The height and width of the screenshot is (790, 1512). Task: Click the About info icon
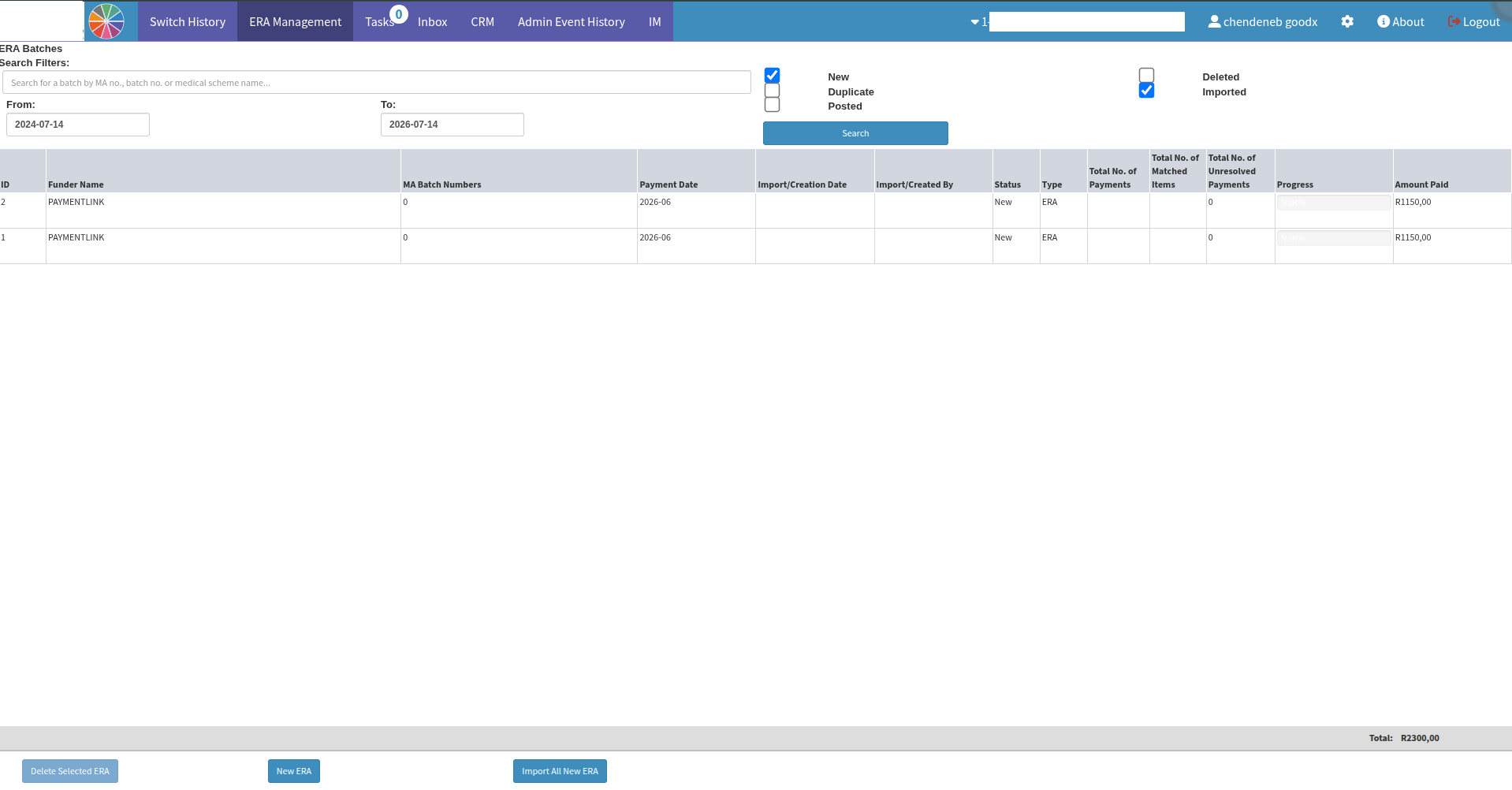[1383, 21]
